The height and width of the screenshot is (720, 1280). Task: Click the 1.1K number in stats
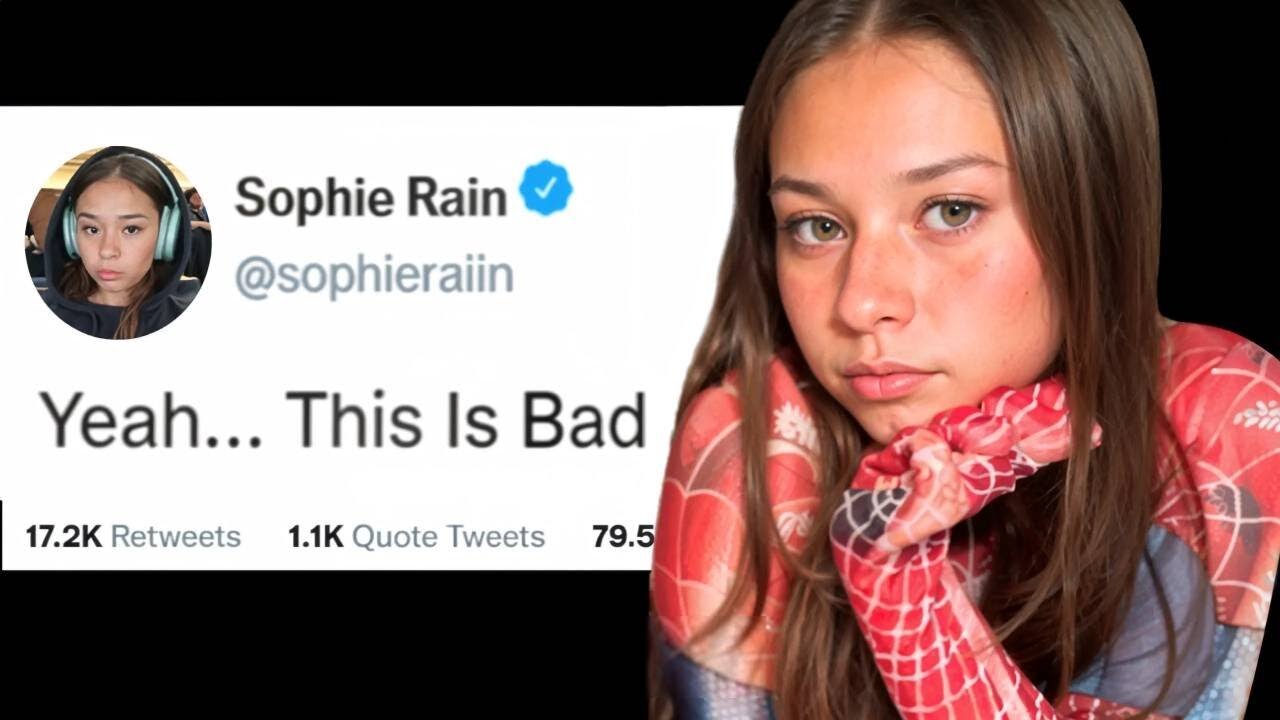315,537
